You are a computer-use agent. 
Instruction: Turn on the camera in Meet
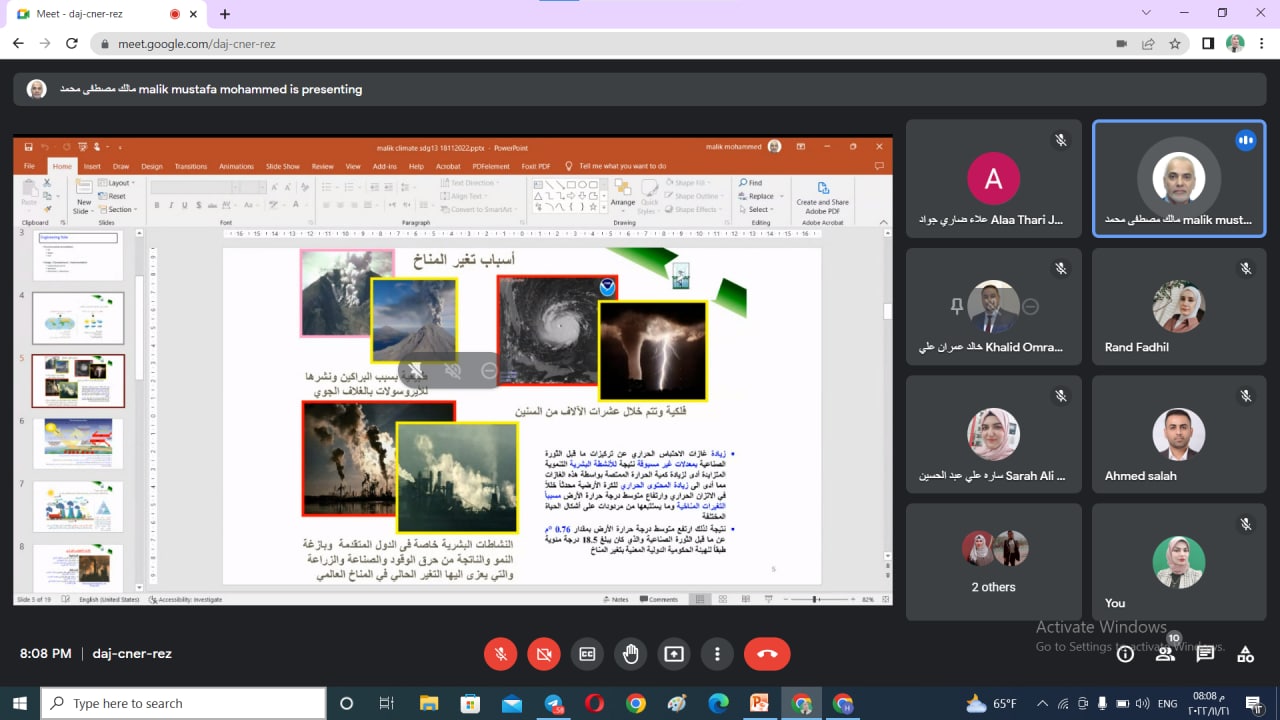tap(544, 654)
